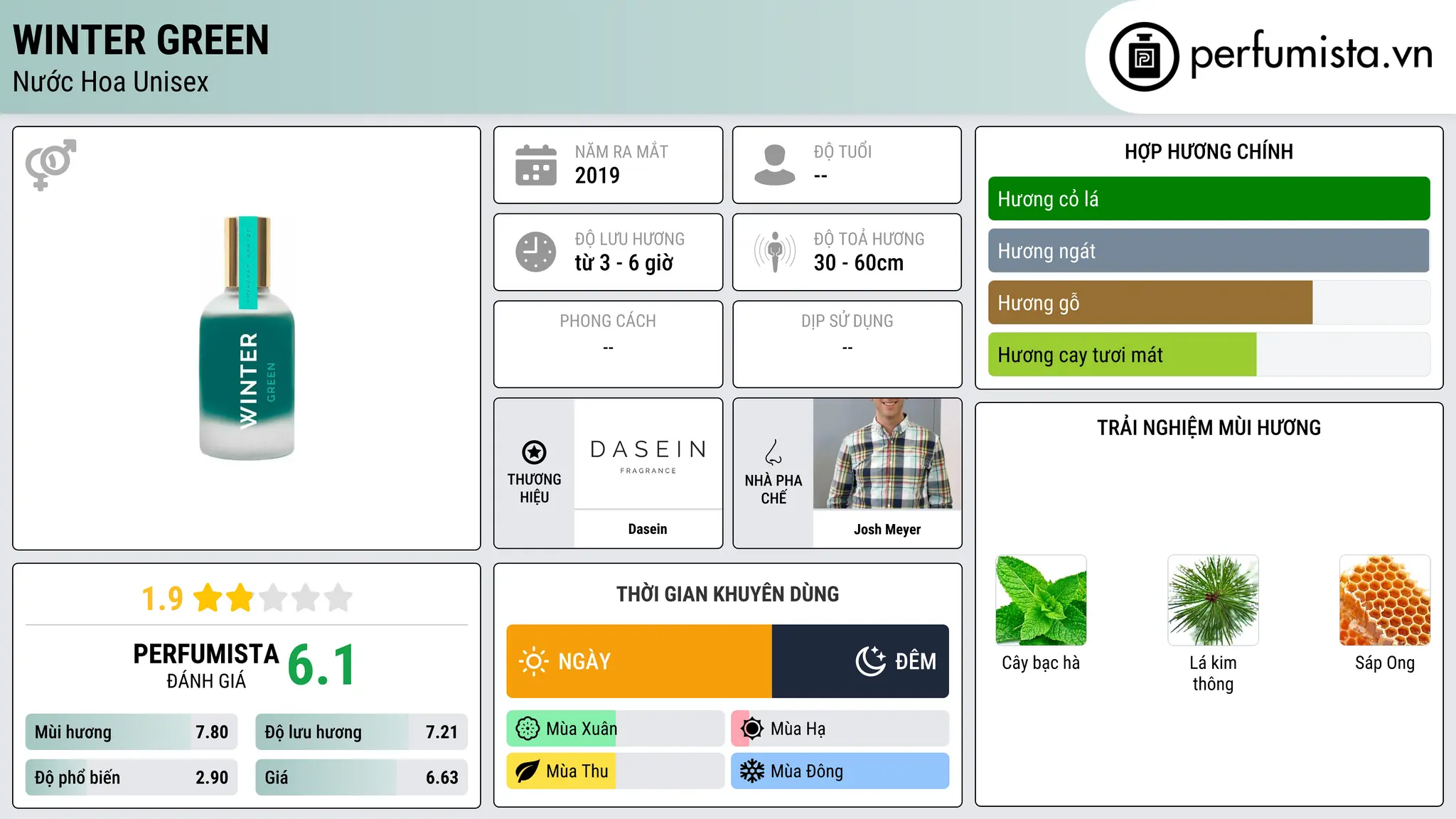Screen dimensions: 1456x819
Task: Click the perfumista.vn bottle logo icon
Action: (1144, 57)
